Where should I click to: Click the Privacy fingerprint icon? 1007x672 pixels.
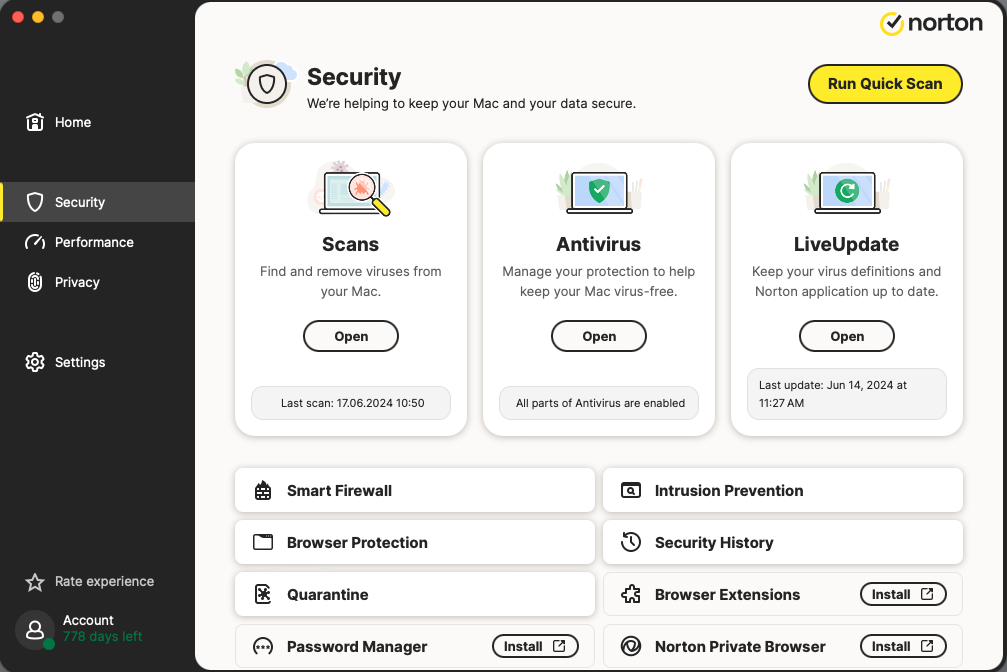35,282
